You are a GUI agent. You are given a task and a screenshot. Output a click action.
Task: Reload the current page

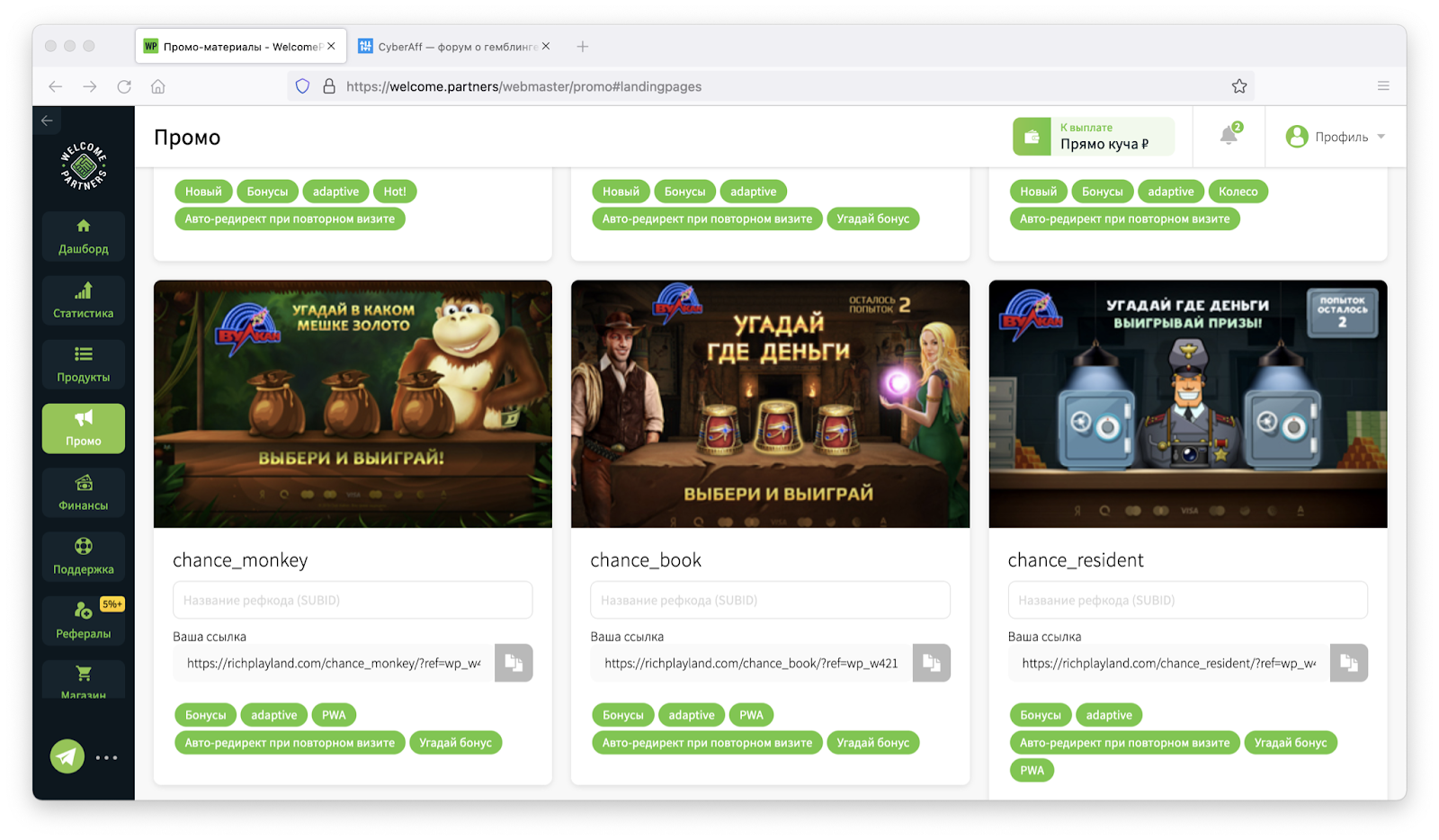point(124,86)
